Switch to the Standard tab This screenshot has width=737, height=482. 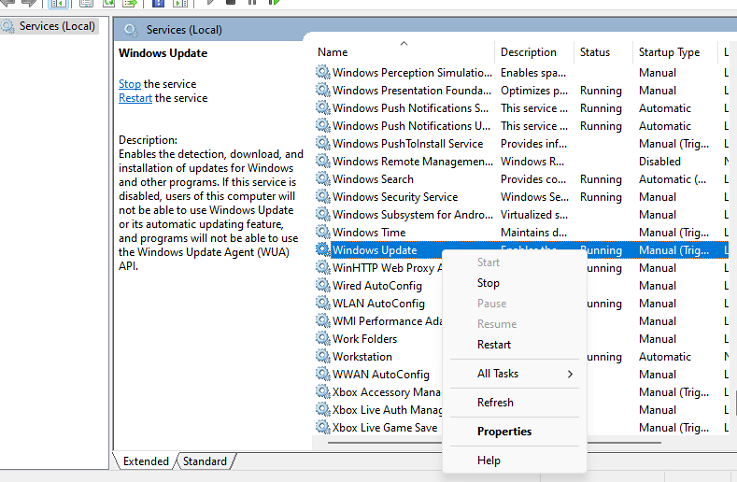coord(205,461)
